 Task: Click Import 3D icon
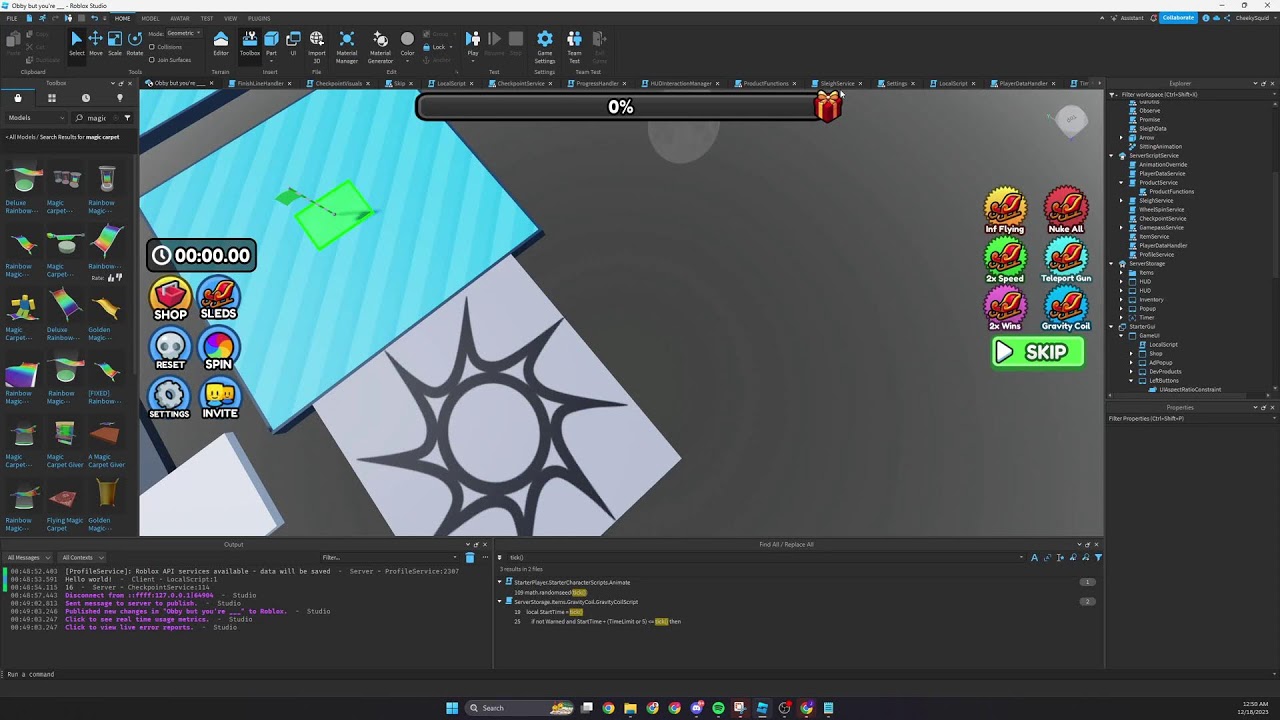[316, 45]
